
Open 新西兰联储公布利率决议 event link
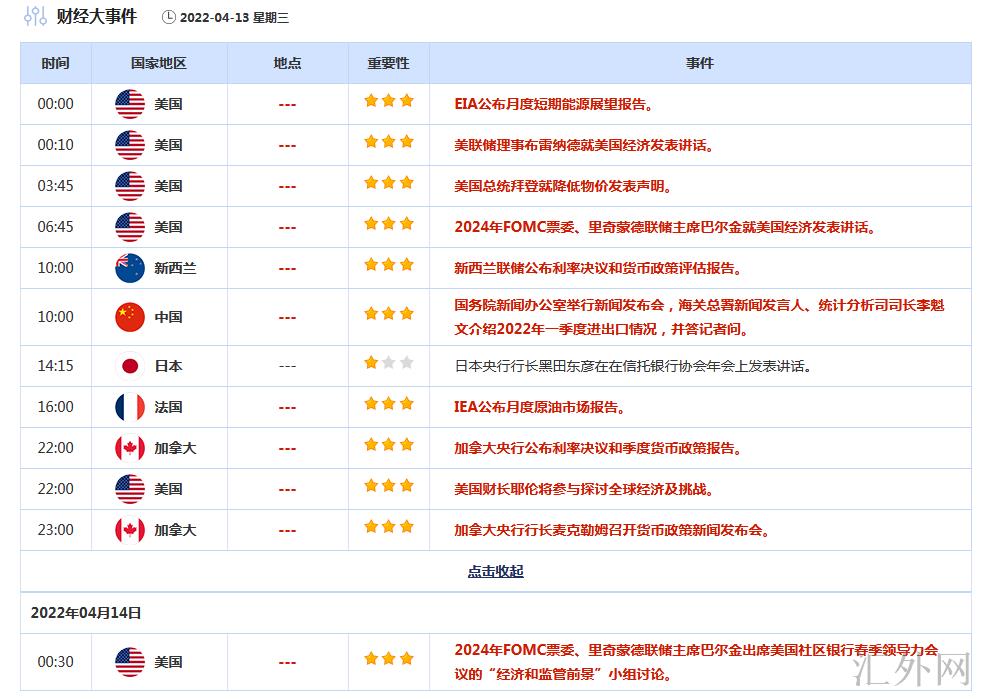[x=598, y=268]
